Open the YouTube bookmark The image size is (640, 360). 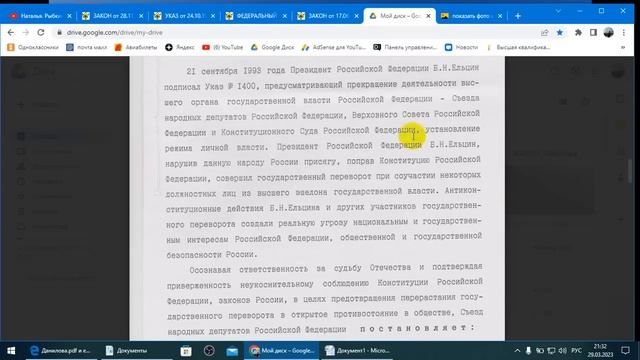[222, 47]
